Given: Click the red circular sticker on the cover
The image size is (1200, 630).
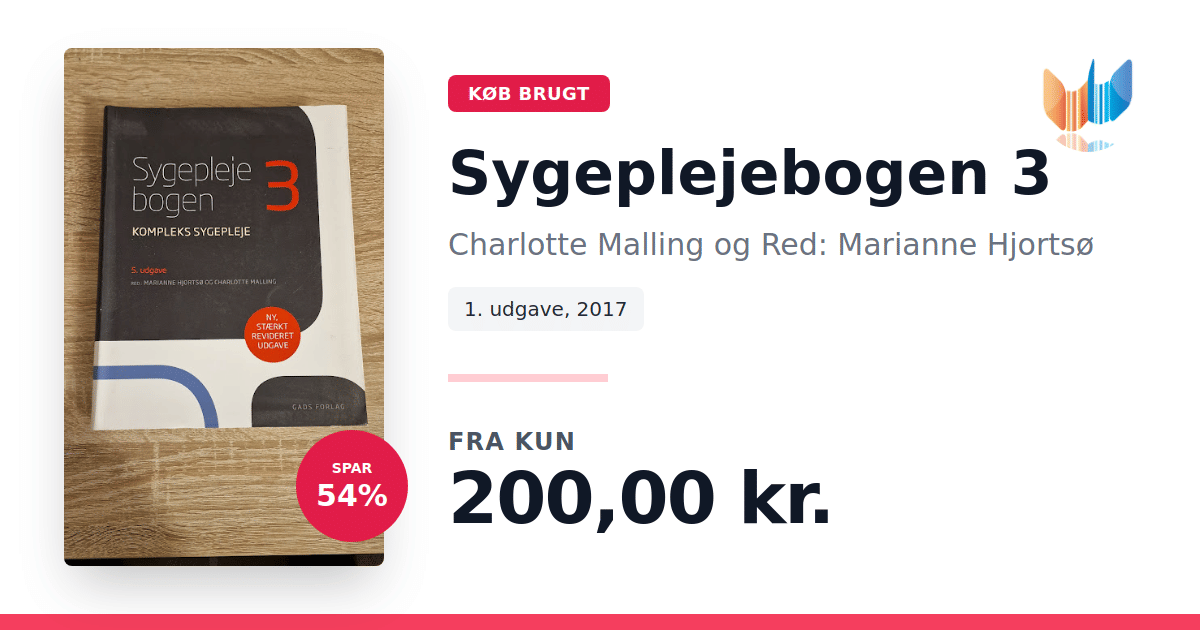Looking at the screenshot, I should click(x=273, y=336).
